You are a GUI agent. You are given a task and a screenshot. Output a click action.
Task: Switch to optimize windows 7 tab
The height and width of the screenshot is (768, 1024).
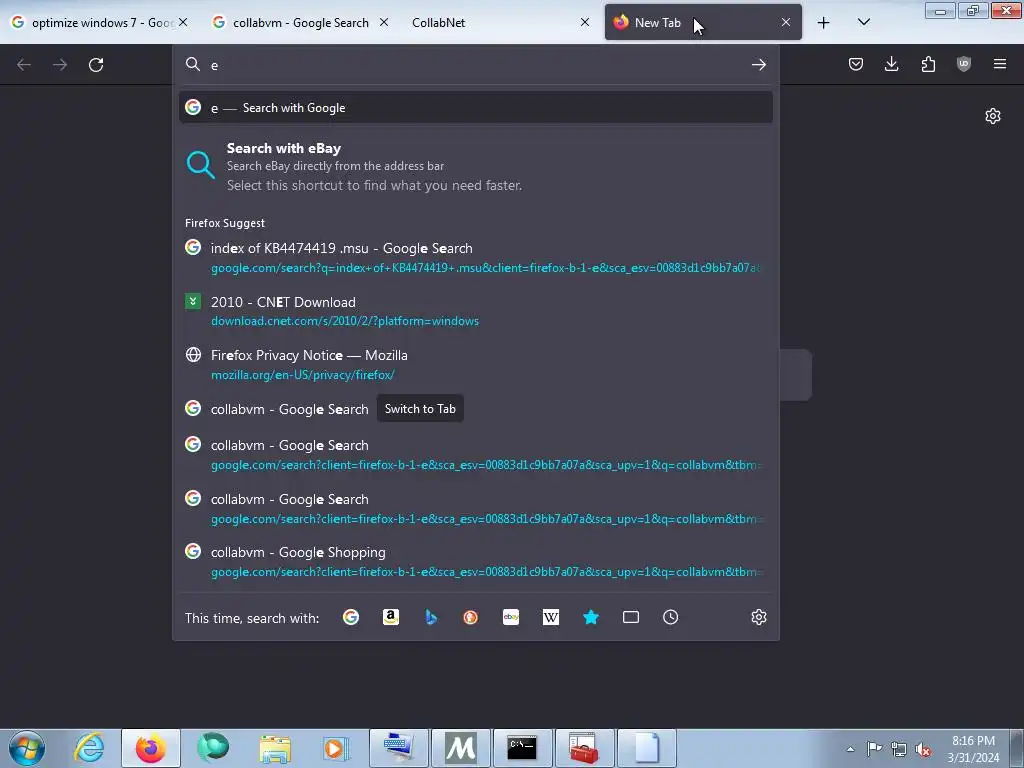coord(100,22)
